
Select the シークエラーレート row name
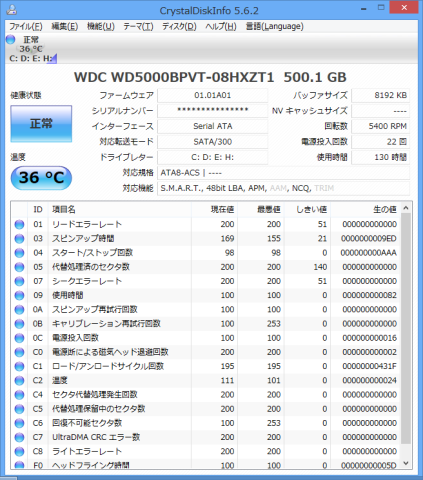87,281
